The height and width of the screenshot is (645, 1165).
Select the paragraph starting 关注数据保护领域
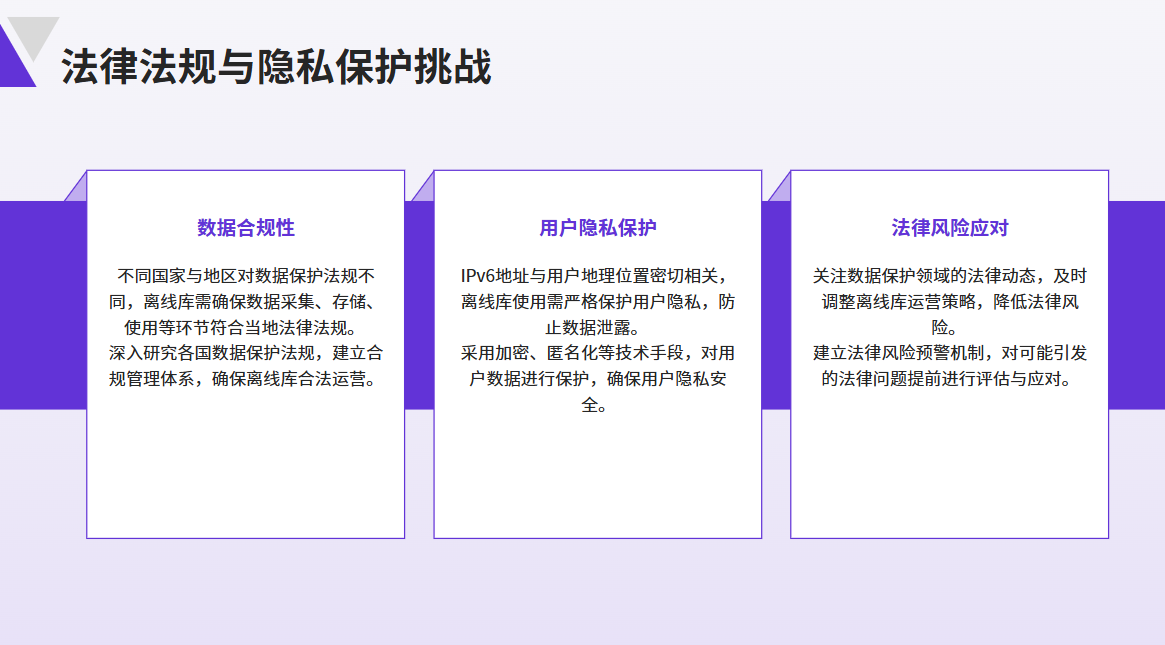pyautogui.click(x=950, y=302)
